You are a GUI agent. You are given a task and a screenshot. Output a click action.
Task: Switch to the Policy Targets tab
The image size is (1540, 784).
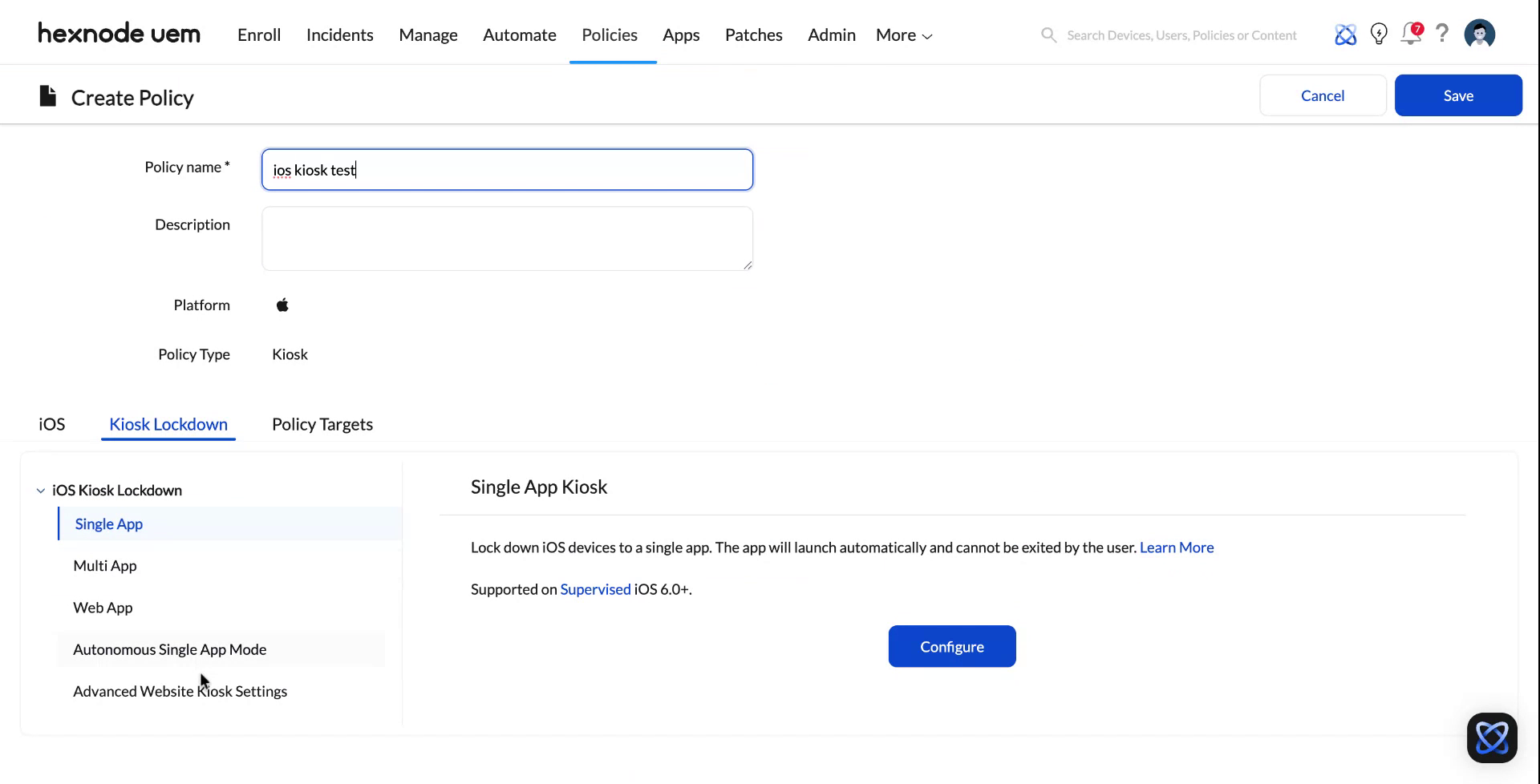click(x=322, y=424)
